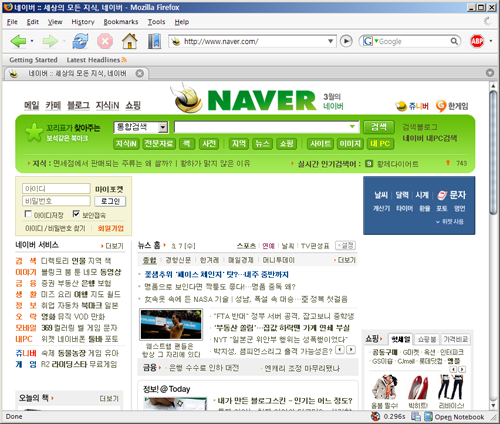Click the search magnifier icon

tap(454, 41)
